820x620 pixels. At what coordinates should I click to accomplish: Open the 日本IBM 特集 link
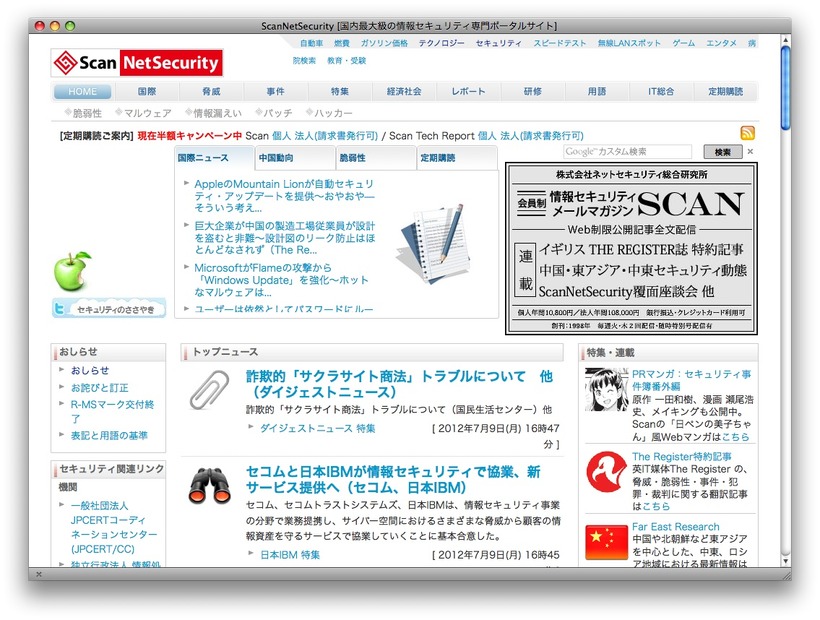click(x=290, y=555)
